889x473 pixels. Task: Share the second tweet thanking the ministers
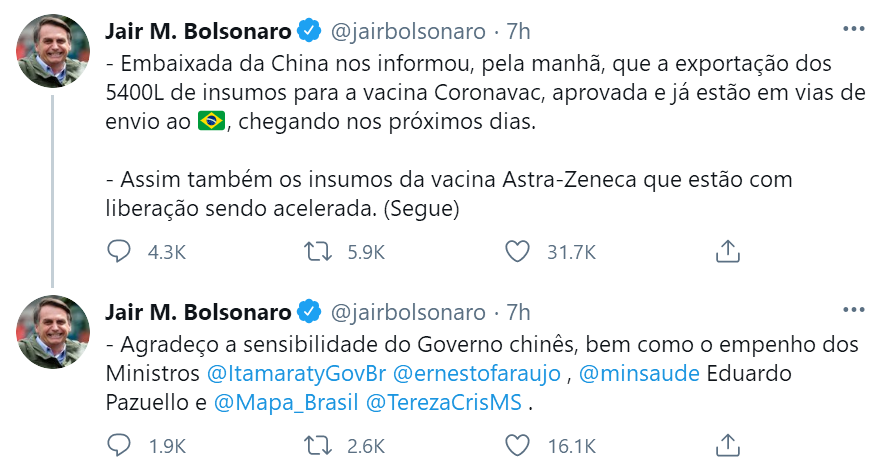(x=728, y=444)
